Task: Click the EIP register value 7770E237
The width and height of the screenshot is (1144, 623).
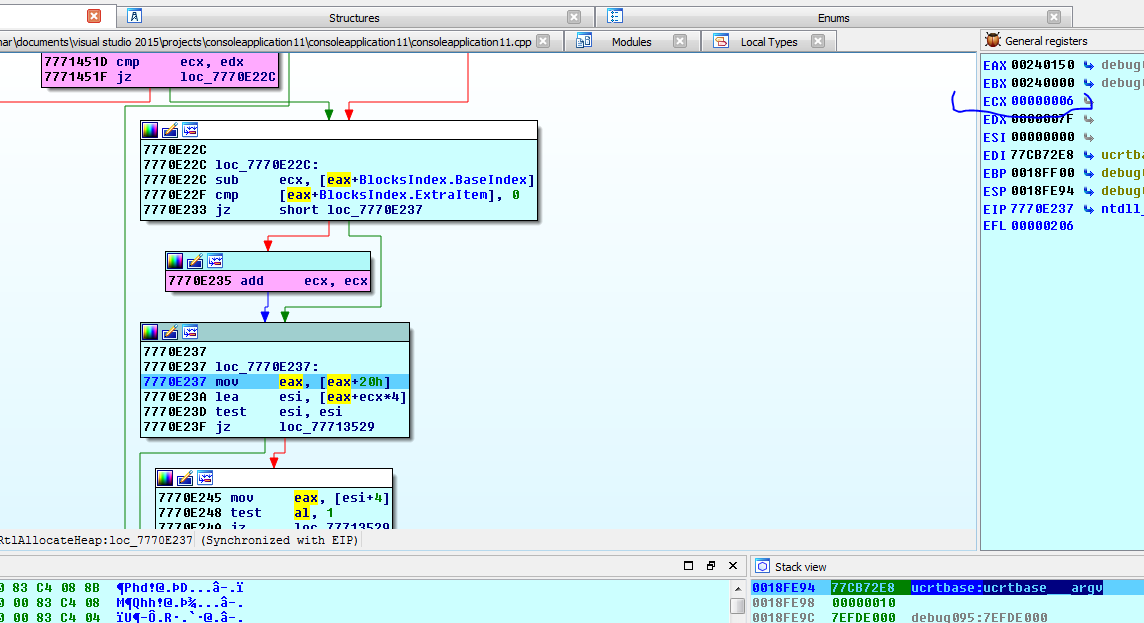Action: [x=1042, y=209]
